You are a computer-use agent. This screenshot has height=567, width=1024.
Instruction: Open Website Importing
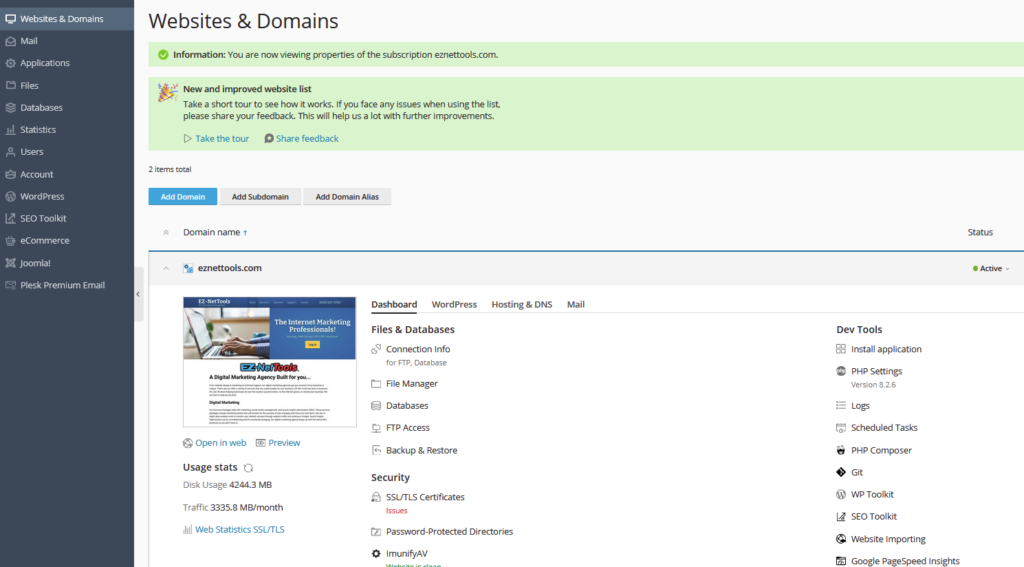pyautogui.click(x=888, y=539)
